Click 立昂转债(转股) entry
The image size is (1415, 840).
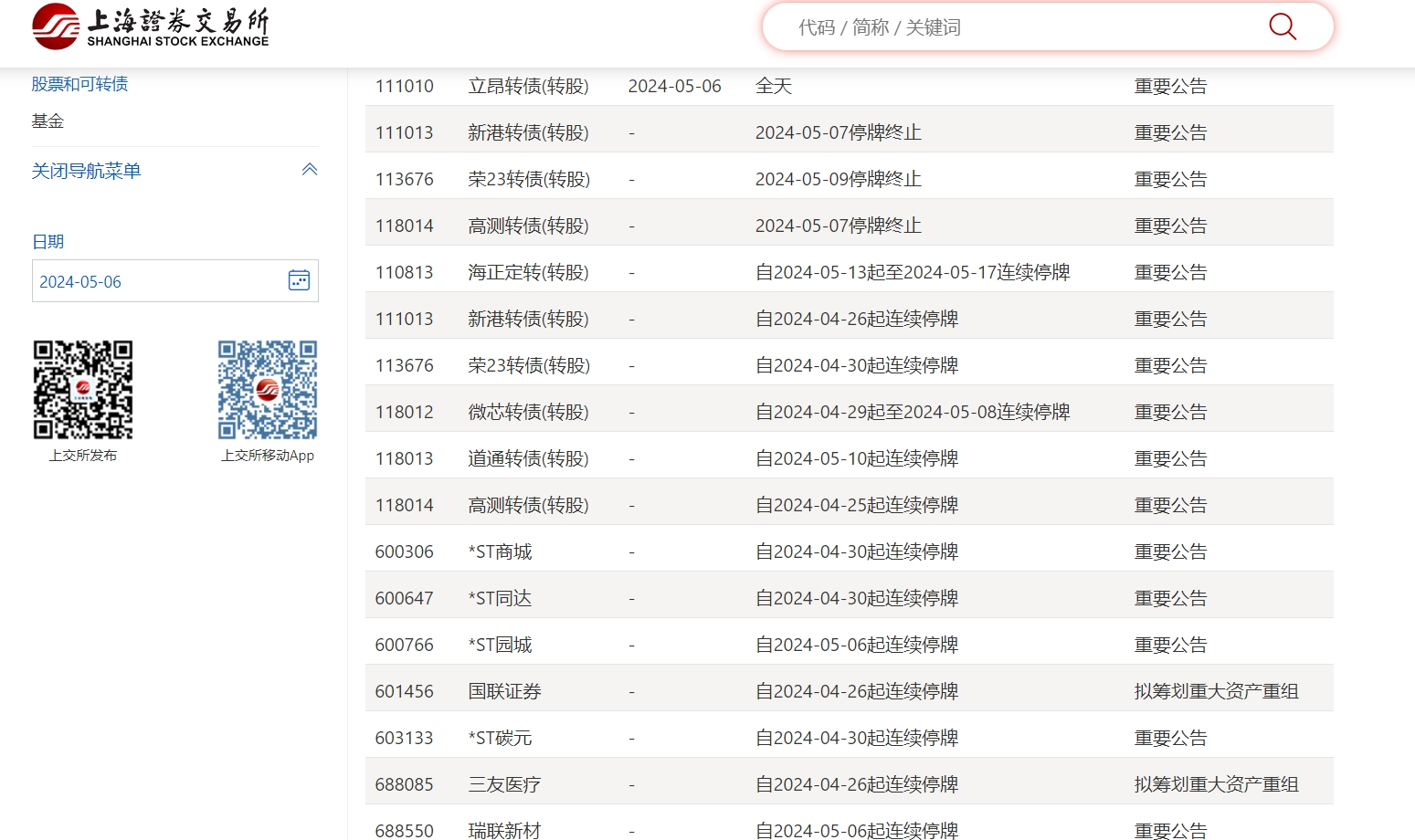pos(528,86)
